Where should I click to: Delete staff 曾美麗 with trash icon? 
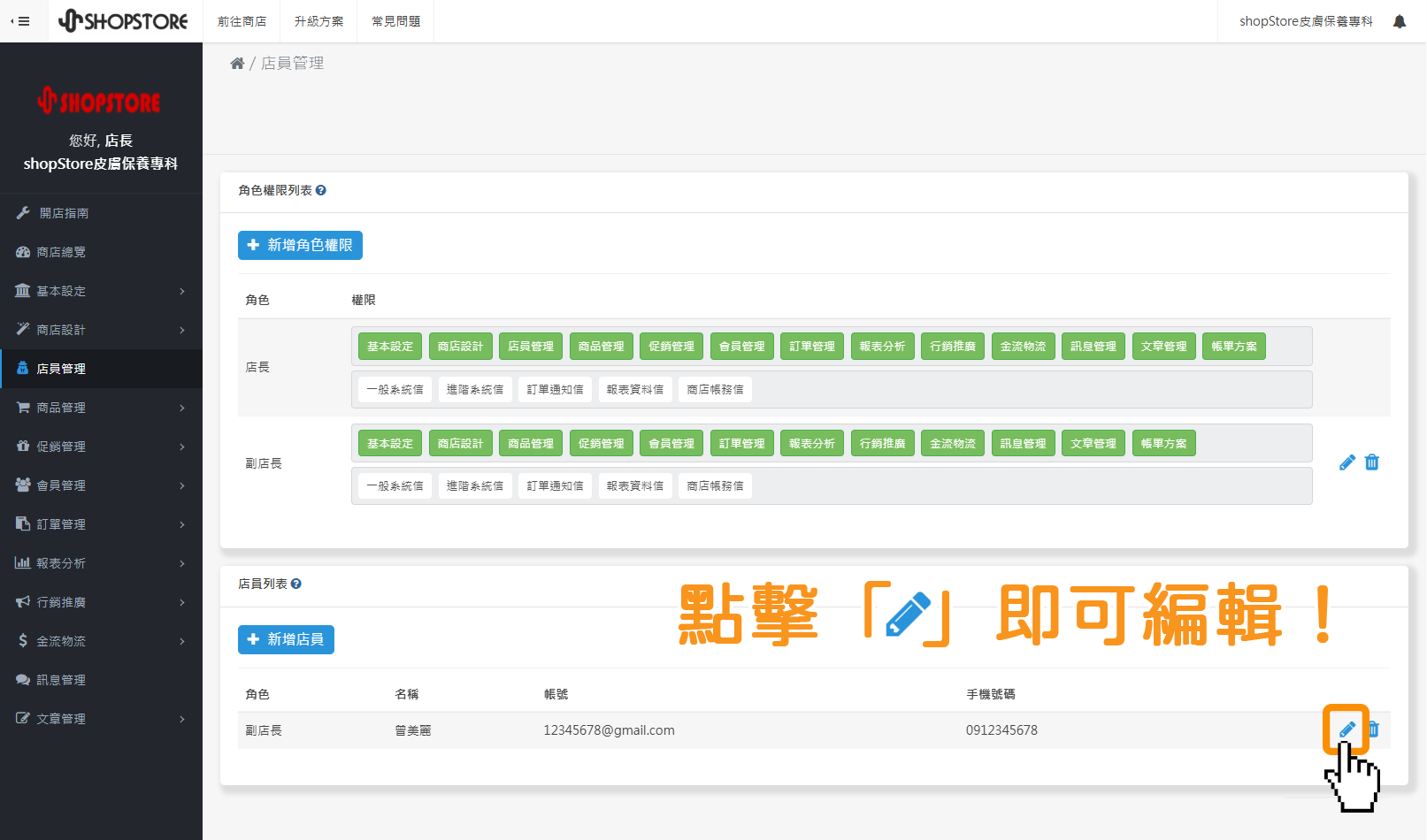click(x=1374, y=729)
